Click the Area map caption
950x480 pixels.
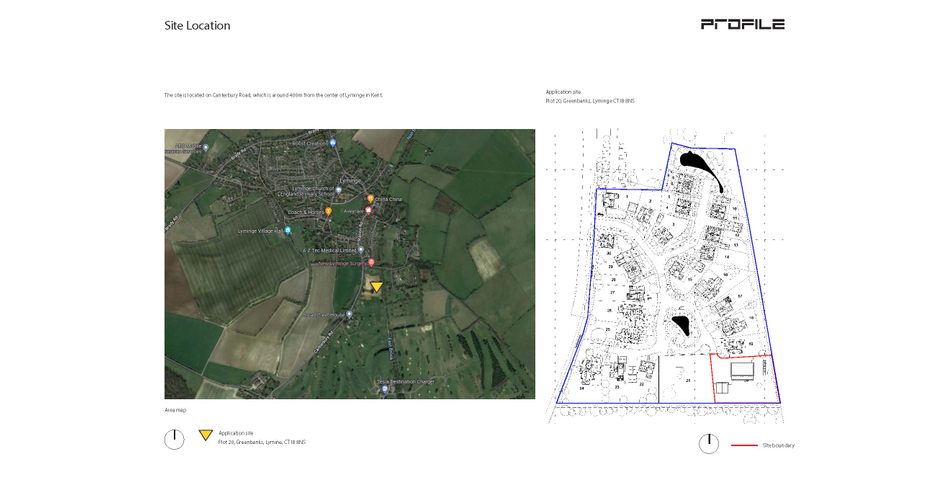click(x=175, y=410)
